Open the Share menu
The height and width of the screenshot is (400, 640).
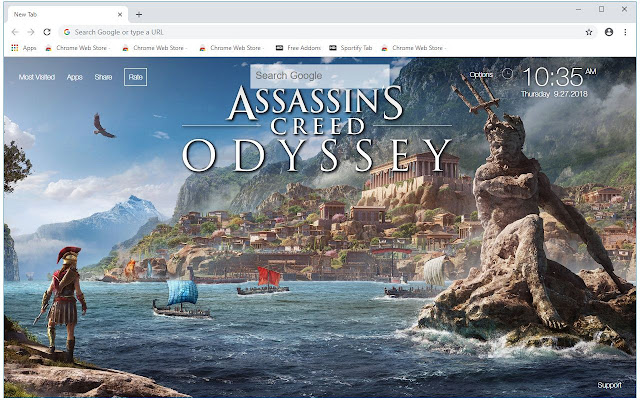[x=103, y=77]
